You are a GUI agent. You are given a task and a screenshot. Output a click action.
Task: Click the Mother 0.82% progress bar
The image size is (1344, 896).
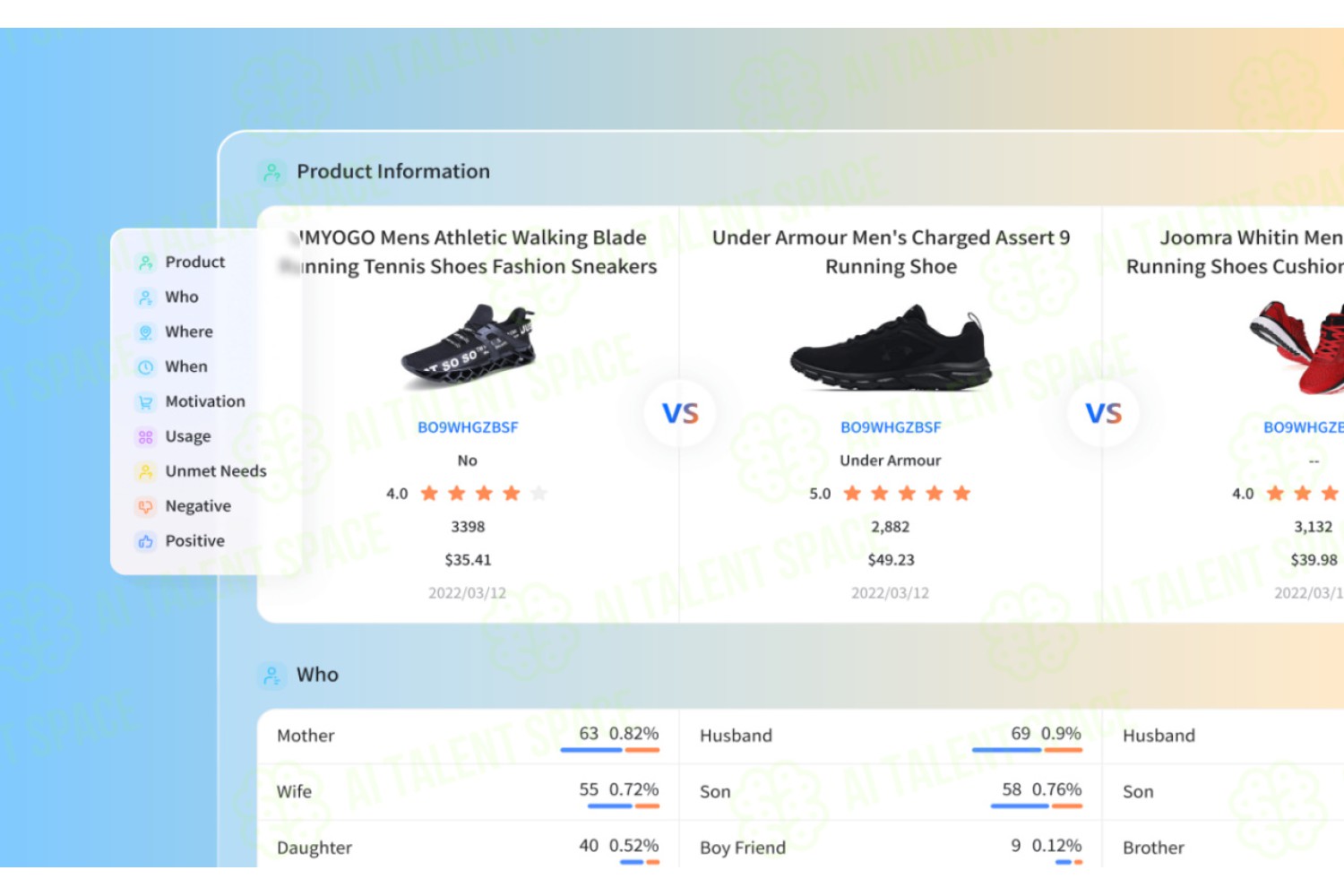point(610,750)
